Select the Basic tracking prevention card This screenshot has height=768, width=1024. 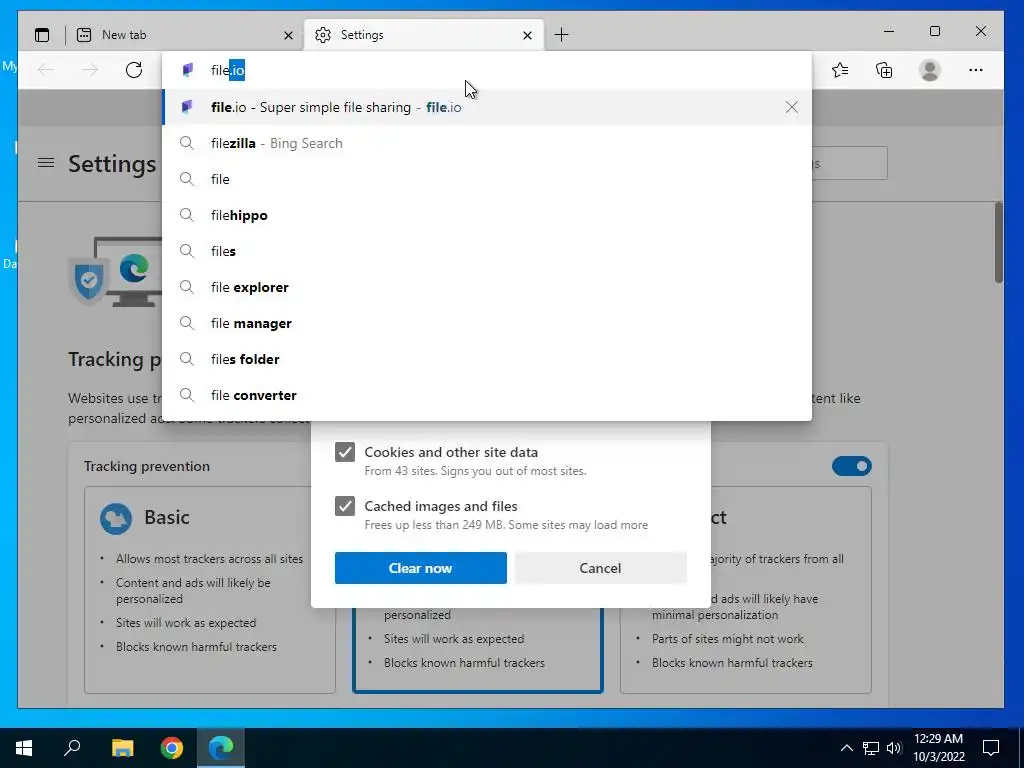(x=210, y=590)
